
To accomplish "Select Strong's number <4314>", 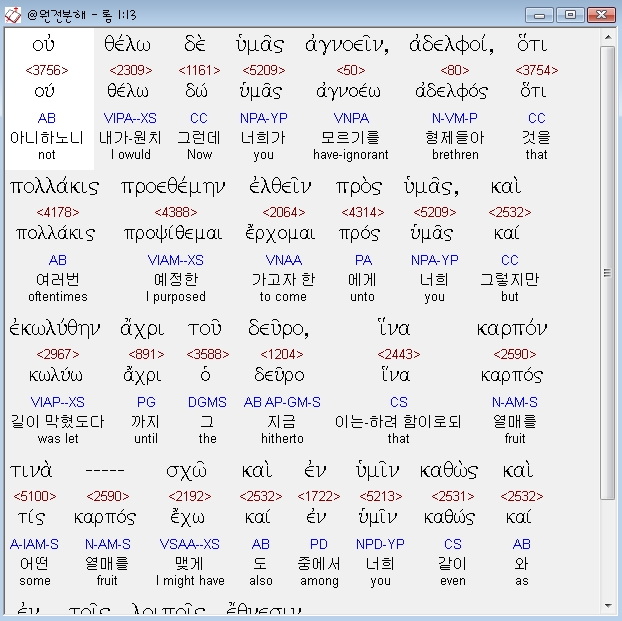I will pyautogui.click(x=363, y=212).
